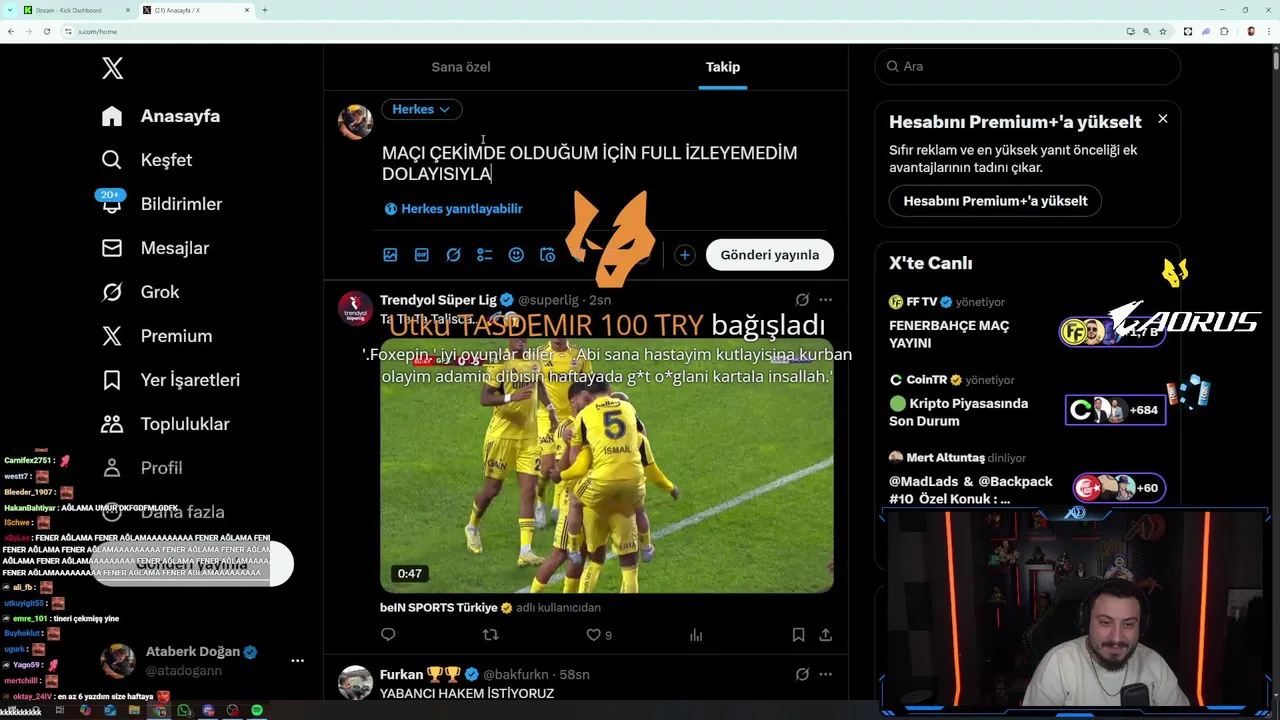Click the Ara search field

[1027, 66]
